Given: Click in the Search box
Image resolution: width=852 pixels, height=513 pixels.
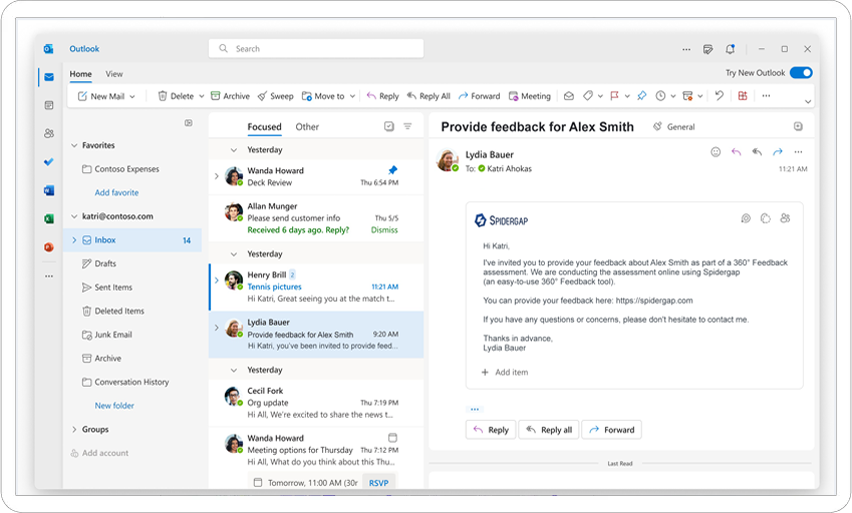Looking at the screenshot, I should [316, 49].
